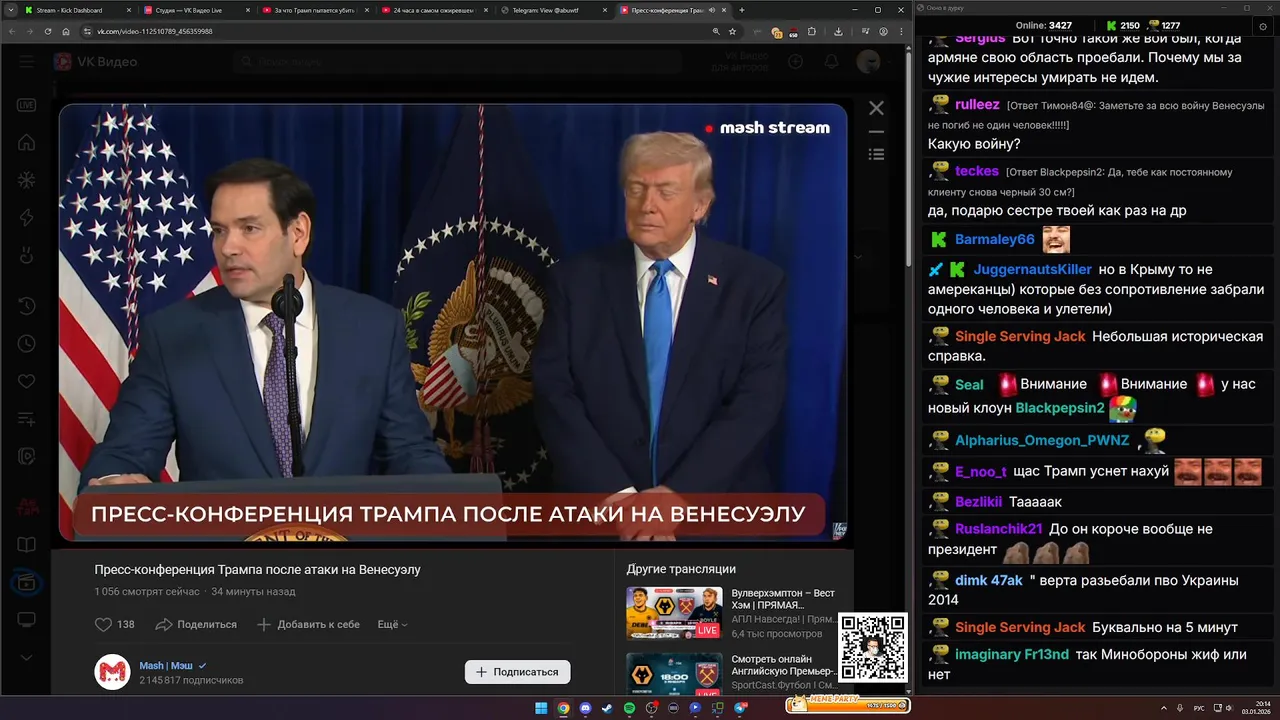Open Telegram from the taskbar
Image resolution: width=1280 pixels, height=720 pixels.
click(740, 708)
